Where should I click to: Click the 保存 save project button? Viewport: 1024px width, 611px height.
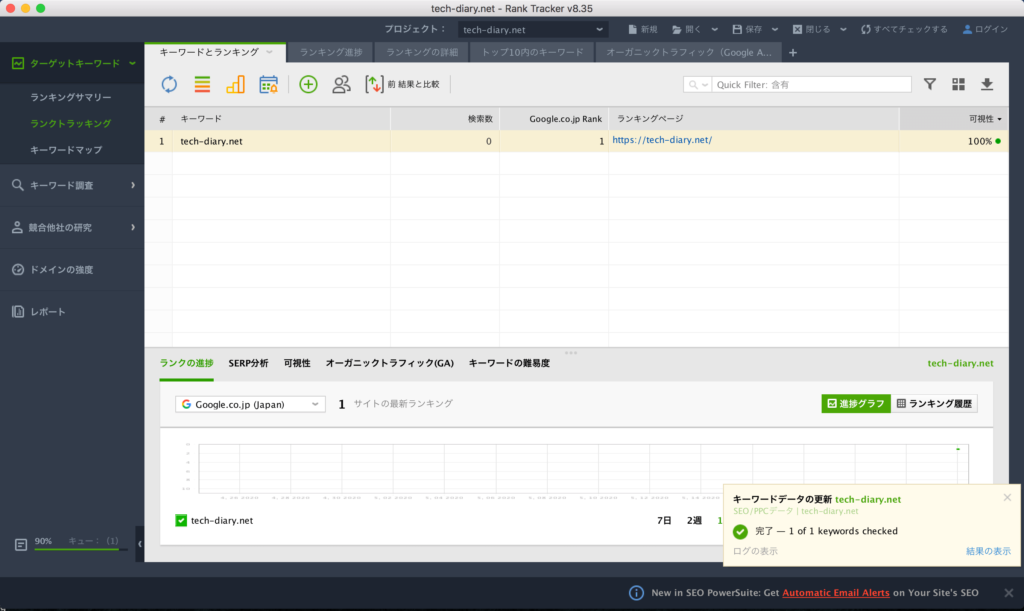tap(747, 29)
